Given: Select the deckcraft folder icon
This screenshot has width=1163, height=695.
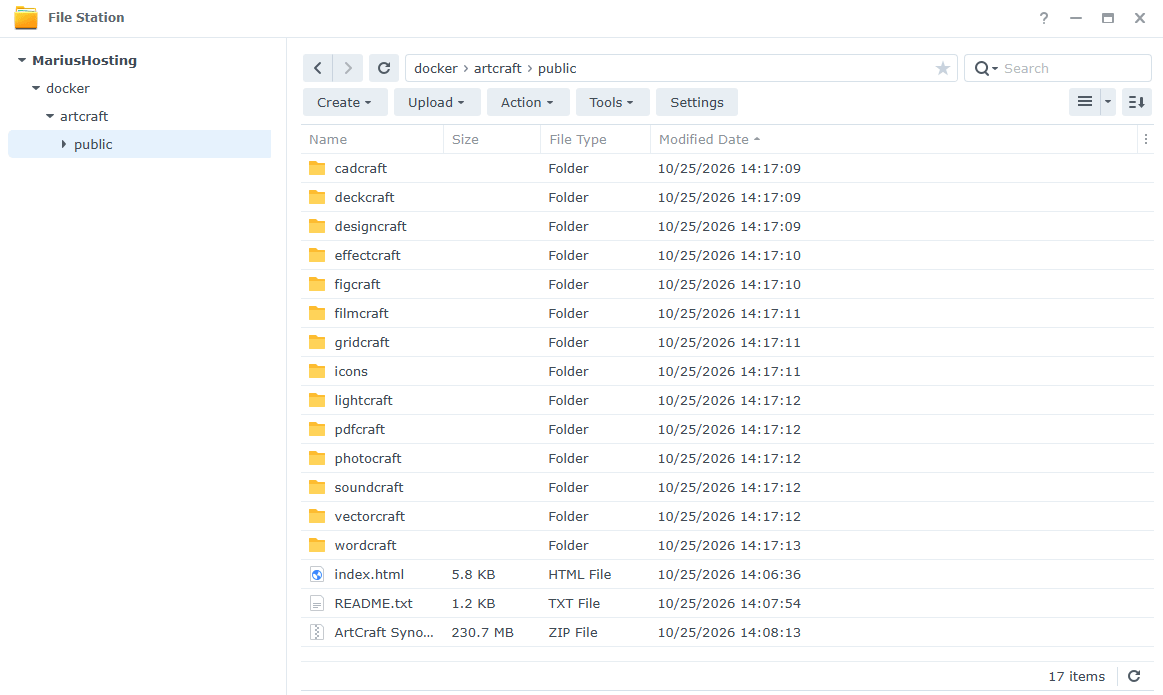Looking at the screenshot, I should [317, 197].
